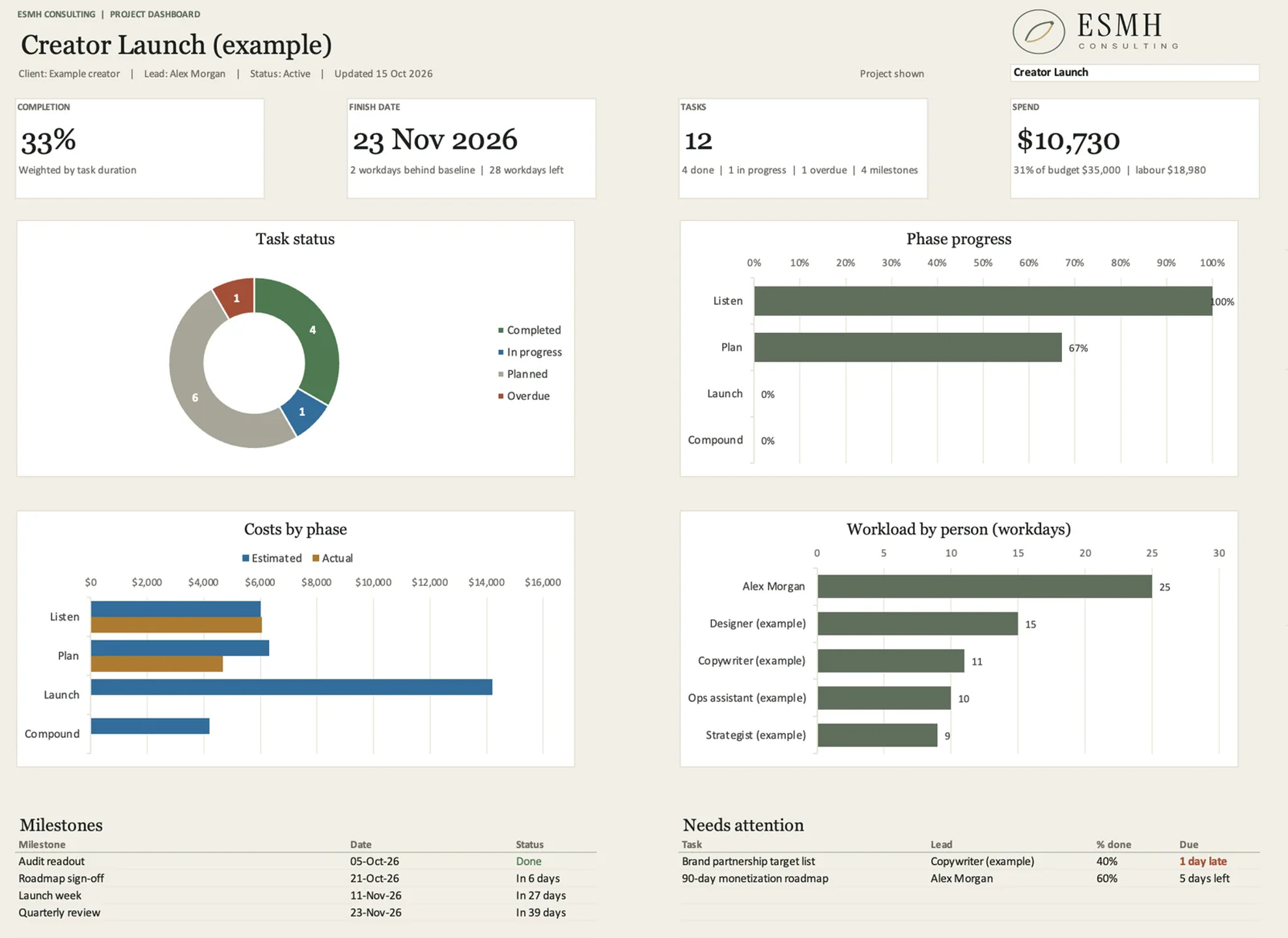
Task: Select the Plan actual cost bar
Action: click(157, 664)
